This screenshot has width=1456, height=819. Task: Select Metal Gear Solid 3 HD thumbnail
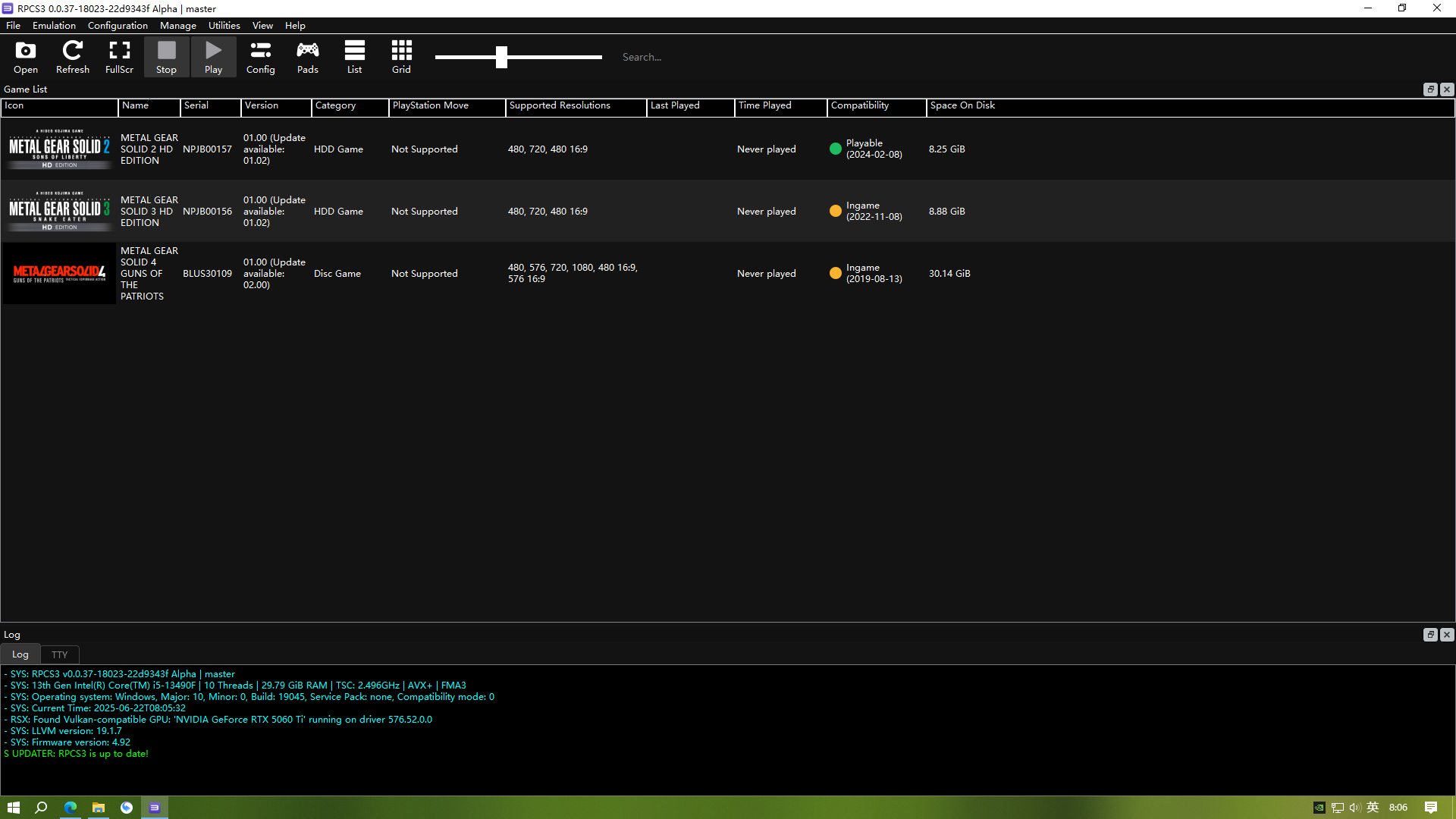(59, 211)
